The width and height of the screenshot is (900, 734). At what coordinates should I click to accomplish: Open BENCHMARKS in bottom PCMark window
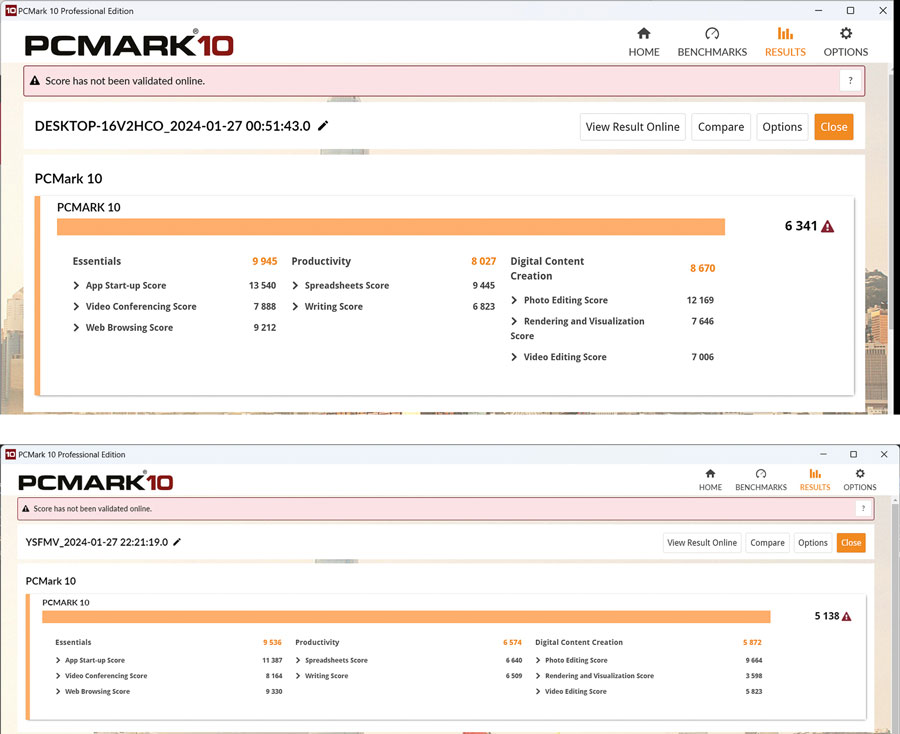point(761,480)
